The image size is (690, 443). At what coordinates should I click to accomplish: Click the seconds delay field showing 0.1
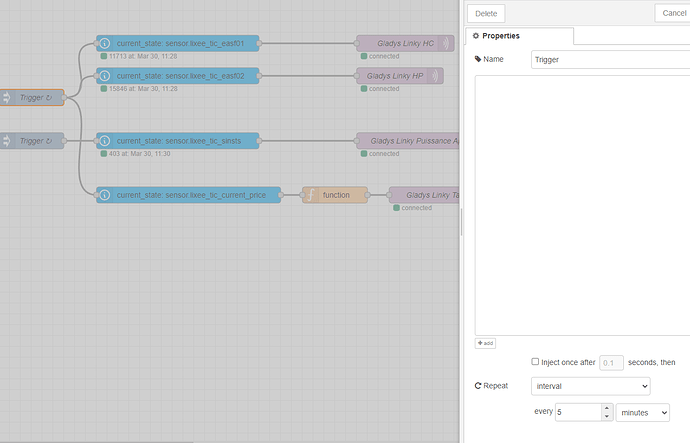611,363
